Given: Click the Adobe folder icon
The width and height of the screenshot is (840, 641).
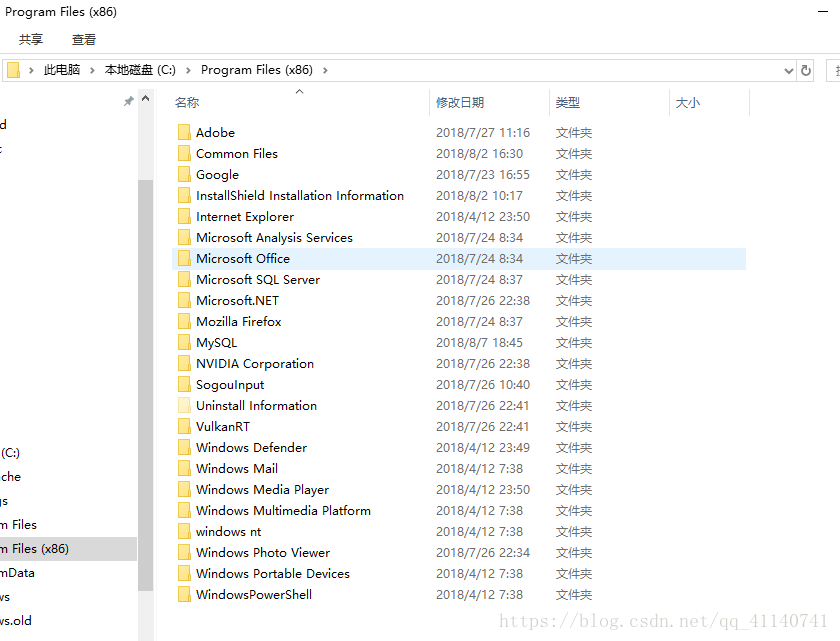Looking at the screenshot, I should click(x=184, y=132).
